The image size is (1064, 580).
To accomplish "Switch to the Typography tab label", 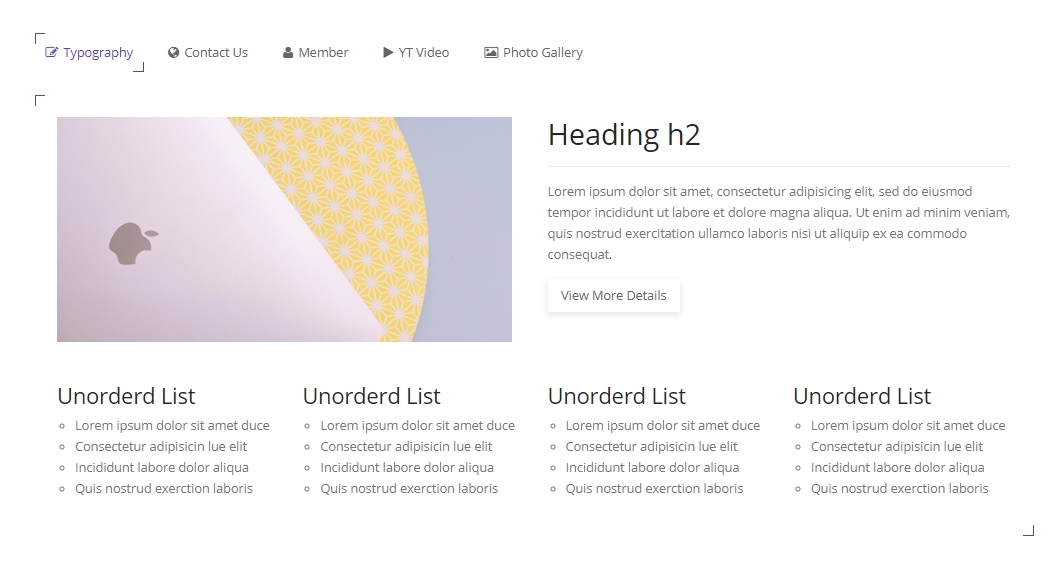I will (98, 53).
